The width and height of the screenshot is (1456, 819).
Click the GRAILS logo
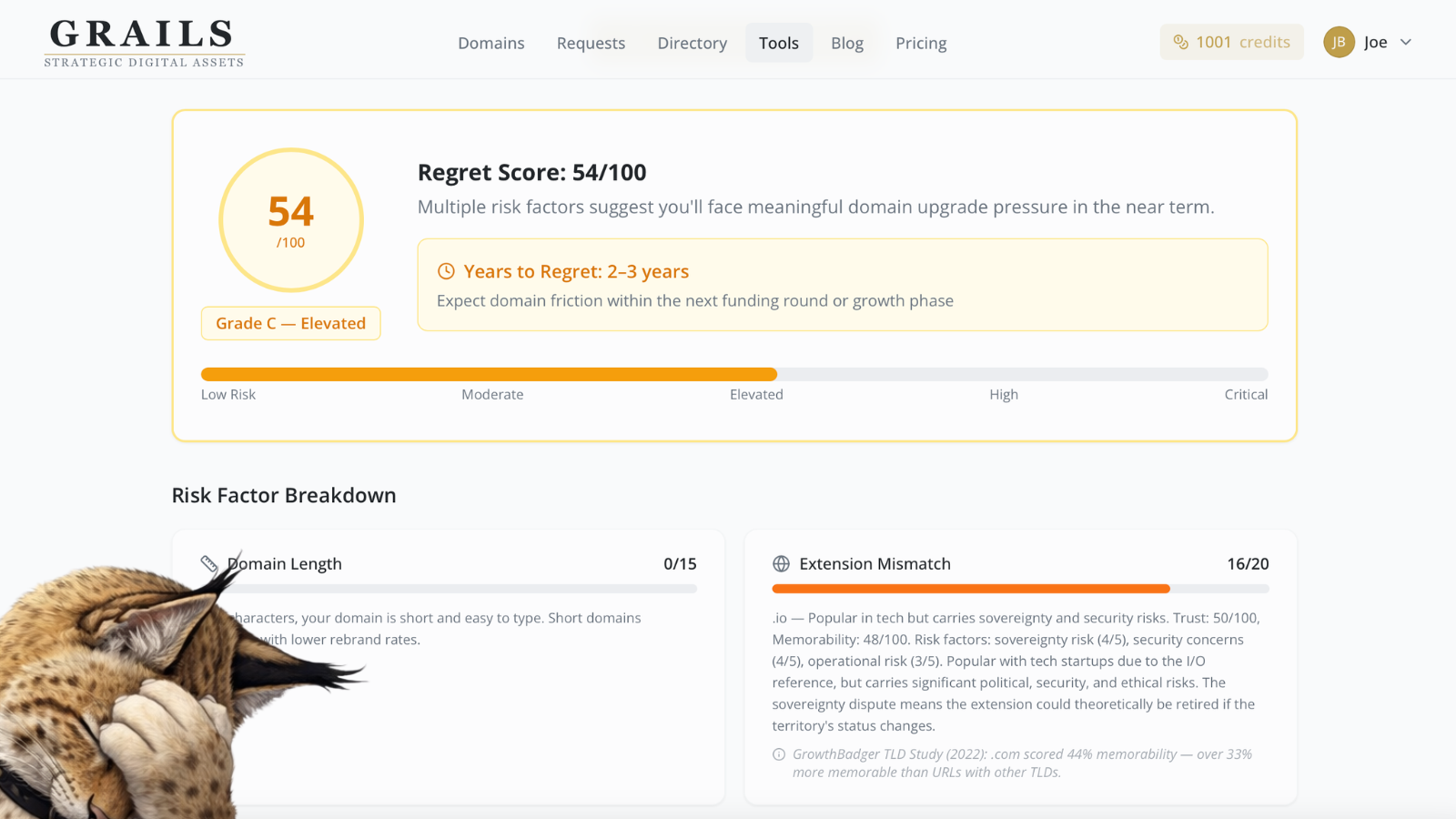point(144,43)
